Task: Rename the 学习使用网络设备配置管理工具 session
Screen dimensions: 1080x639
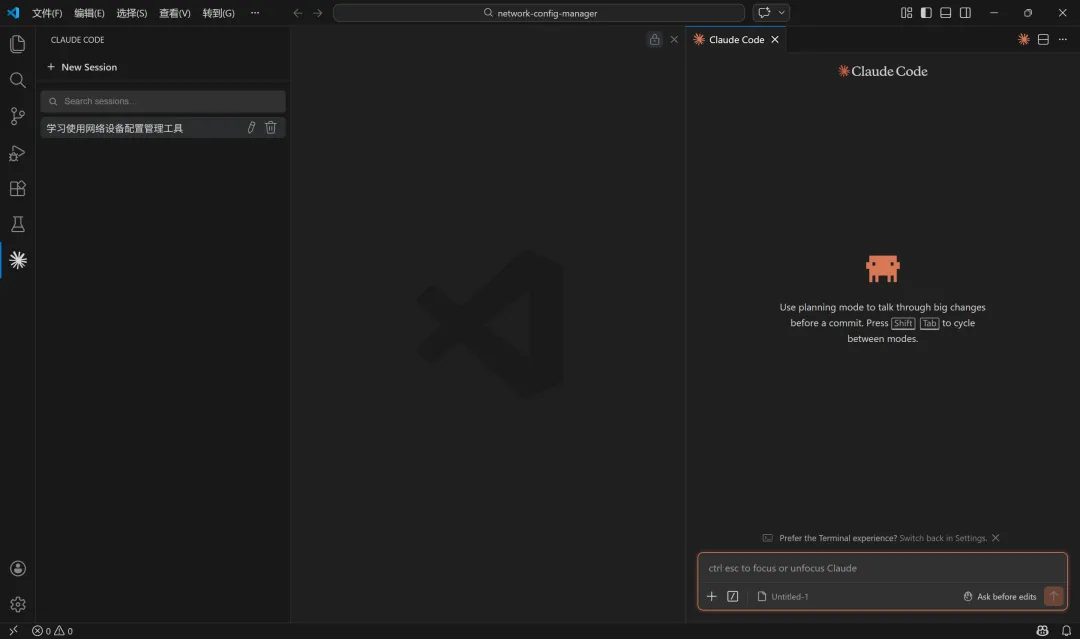Action: click(x=251, y=127)
